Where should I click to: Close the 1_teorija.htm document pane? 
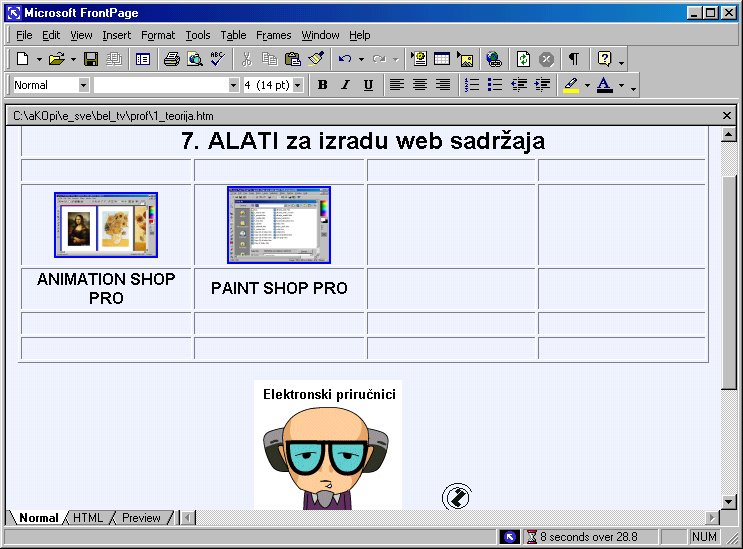(727, 116)
